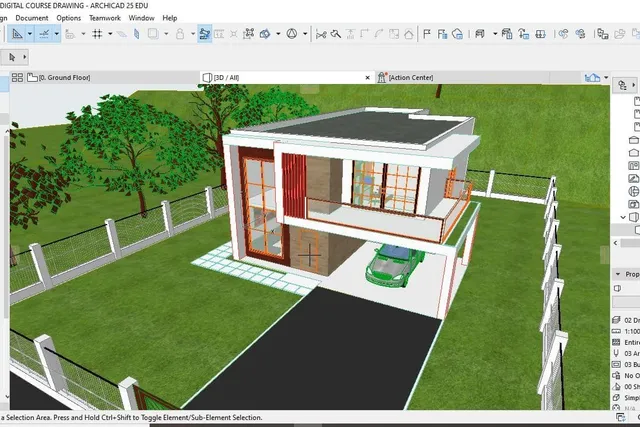Toggle the grid snap icon
Image resolution: width=640 pixels, height=427 pixels.
click(x=97, y=34)
